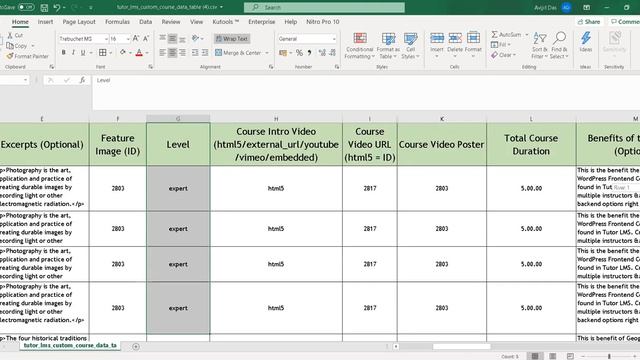Switch to Page Break Preview in status bar
This screenshot has width=640, height=360.
point(570,356)
